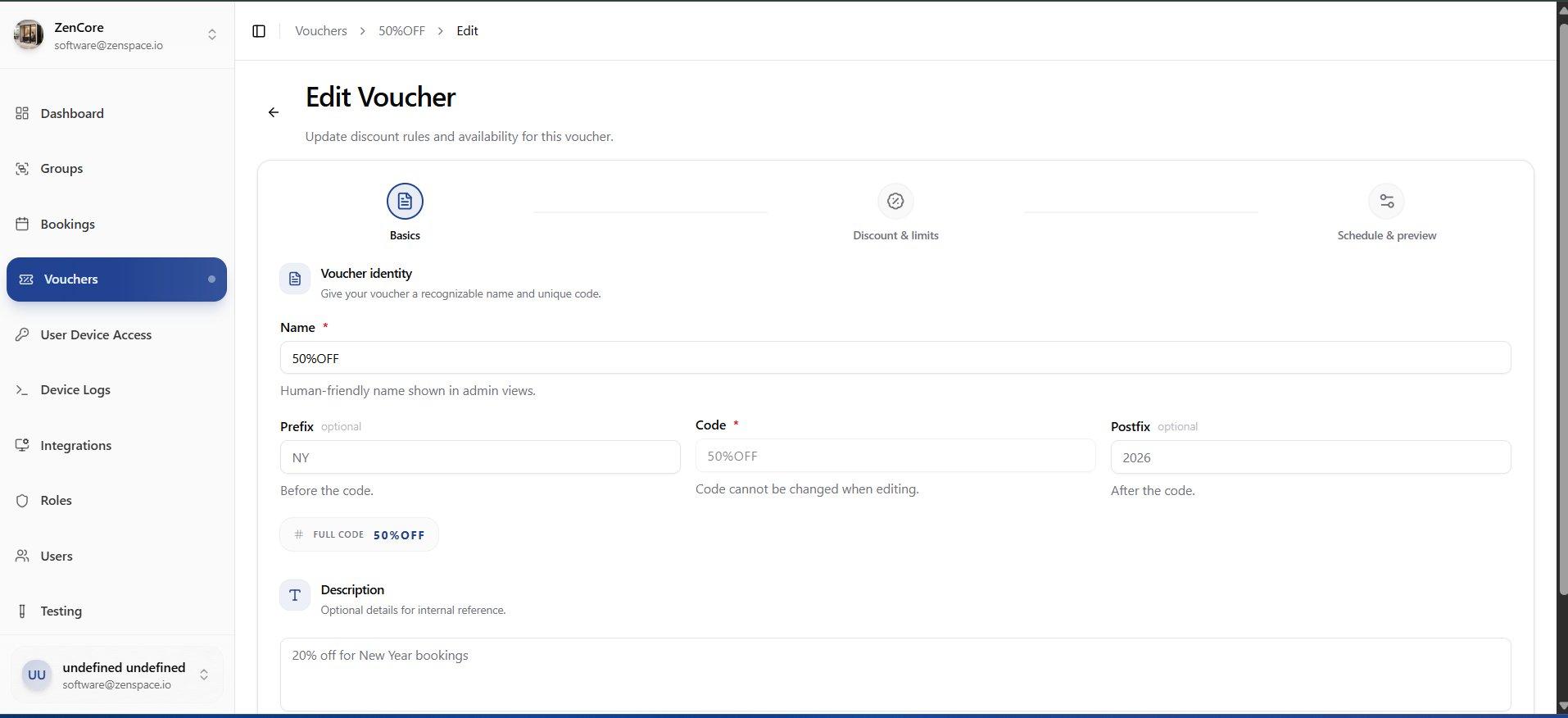Click the Prefix input field

pyautogui.click(x=480, y=457)
